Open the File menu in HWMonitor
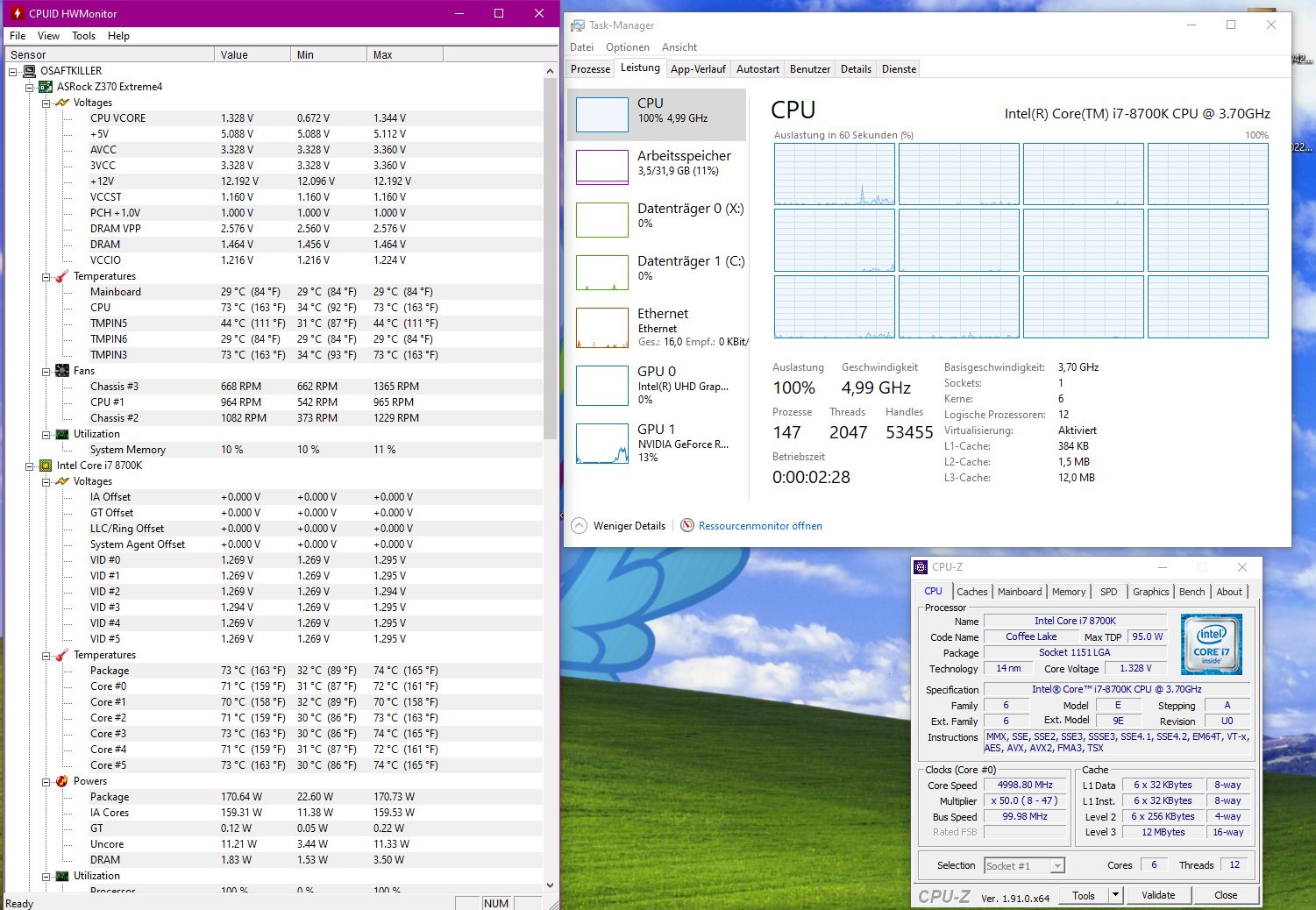This screenshot has width=1316, height=910. (x=18, y=36)
